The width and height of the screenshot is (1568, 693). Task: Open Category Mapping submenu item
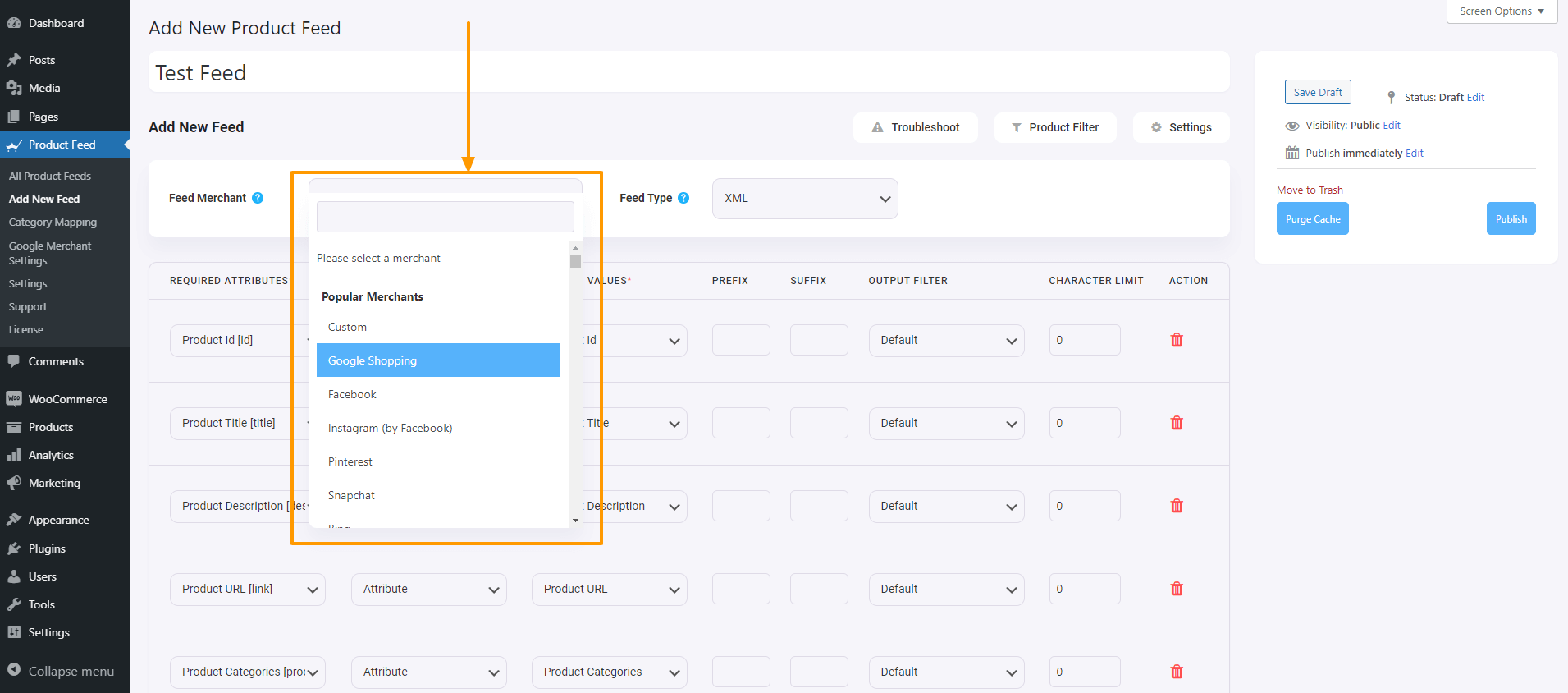click(53, 222)
